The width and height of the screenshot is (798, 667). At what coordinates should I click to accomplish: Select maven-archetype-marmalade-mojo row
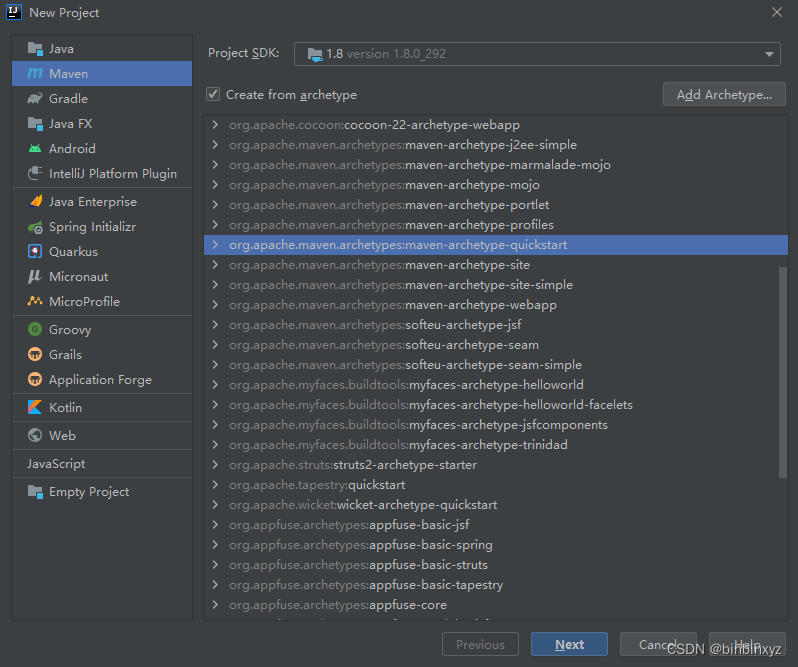[496, 165]
